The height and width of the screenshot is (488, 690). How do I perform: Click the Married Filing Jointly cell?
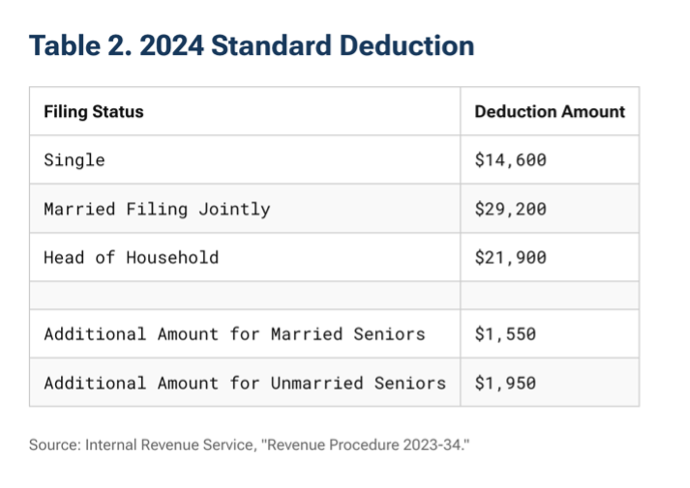[x=156, y=209]
